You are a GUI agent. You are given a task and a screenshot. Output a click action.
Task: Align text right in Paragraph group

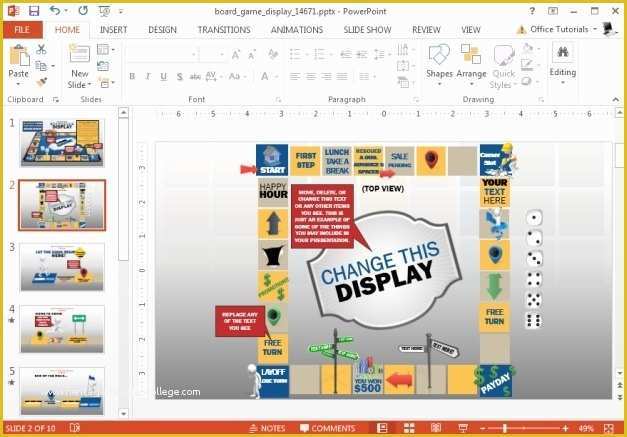[x=326, y=76]
